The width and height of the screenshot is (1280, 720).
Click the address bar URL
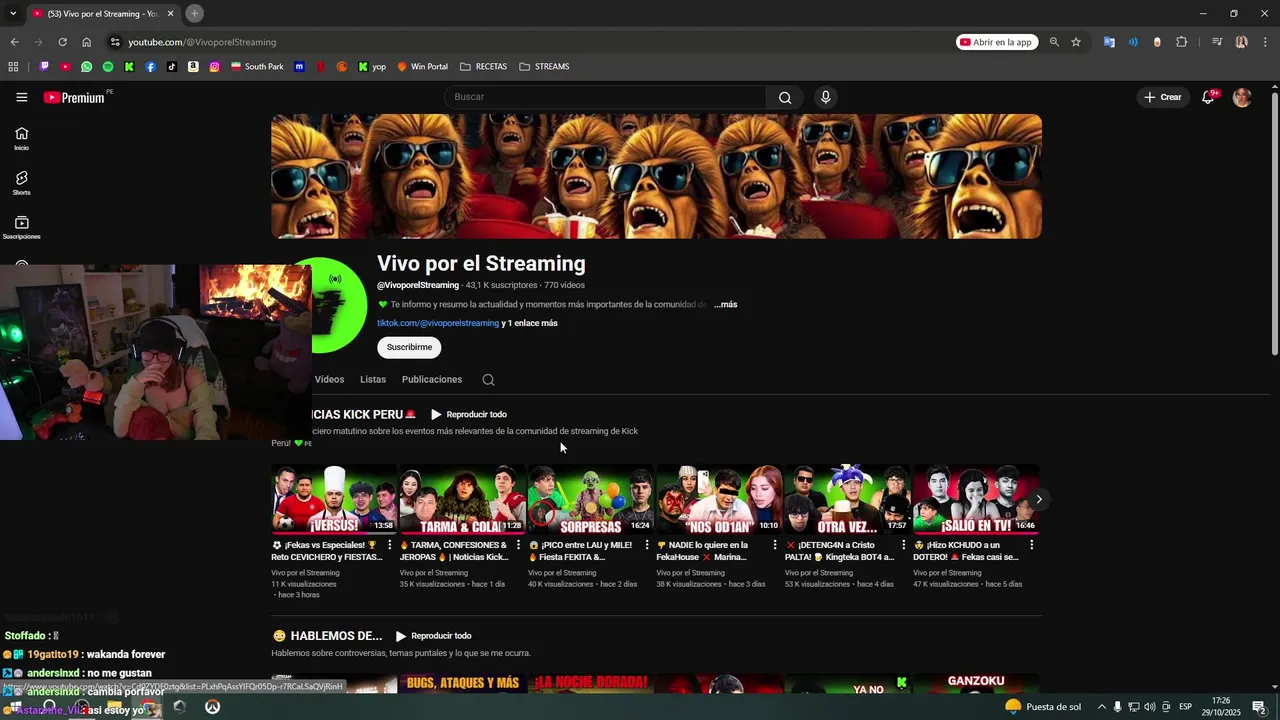202,42
